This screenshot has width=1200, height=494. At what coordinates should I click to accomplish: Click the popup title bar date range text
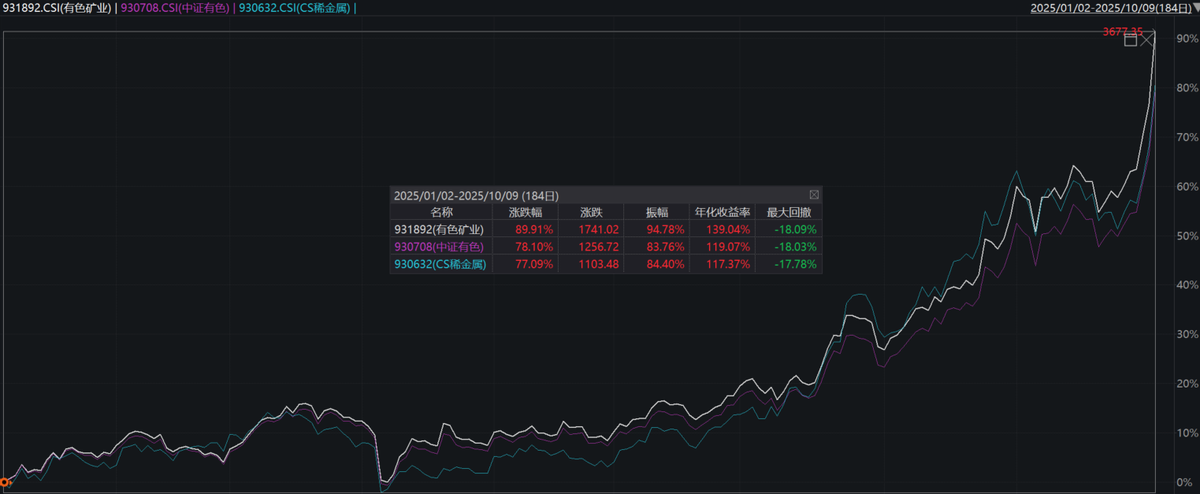[x=476, y=195]
